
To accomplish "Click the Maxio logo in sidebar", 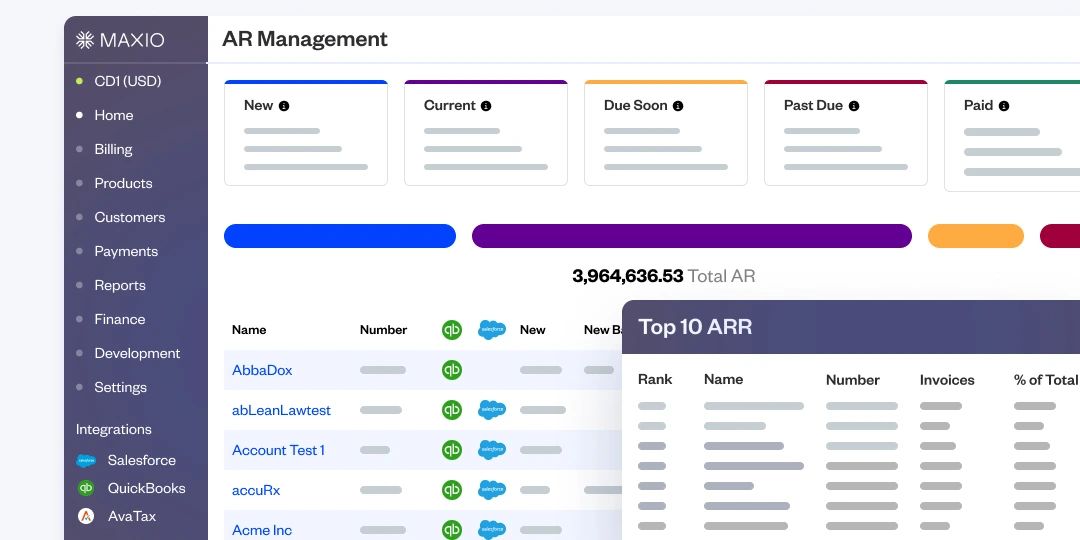I will tap(120, 40).
